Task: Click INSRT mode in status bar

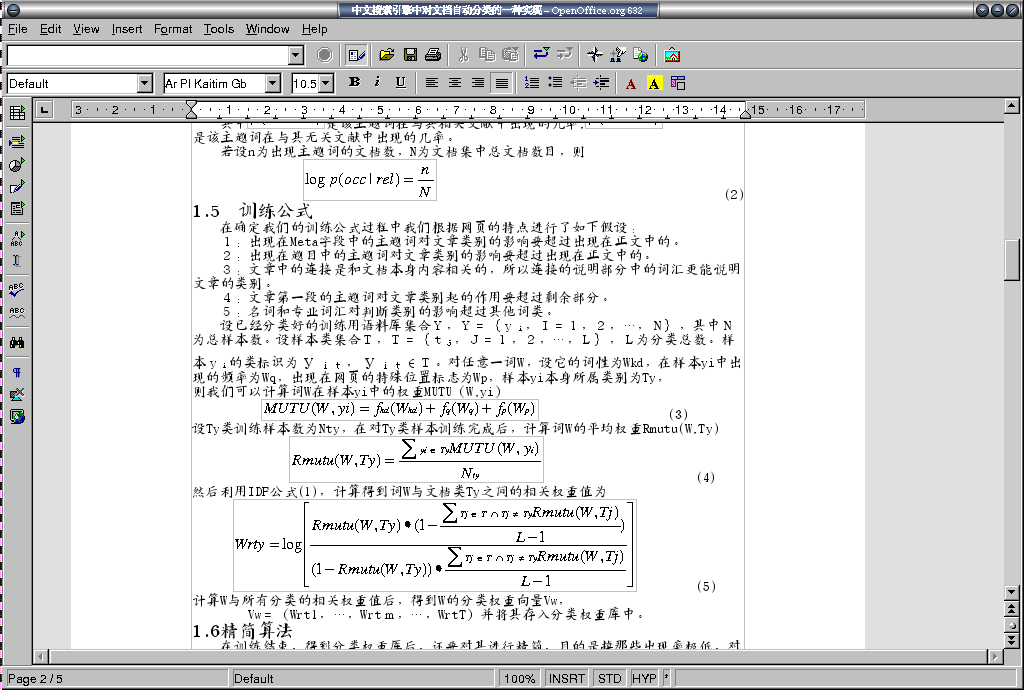Action: pos(567,679)
